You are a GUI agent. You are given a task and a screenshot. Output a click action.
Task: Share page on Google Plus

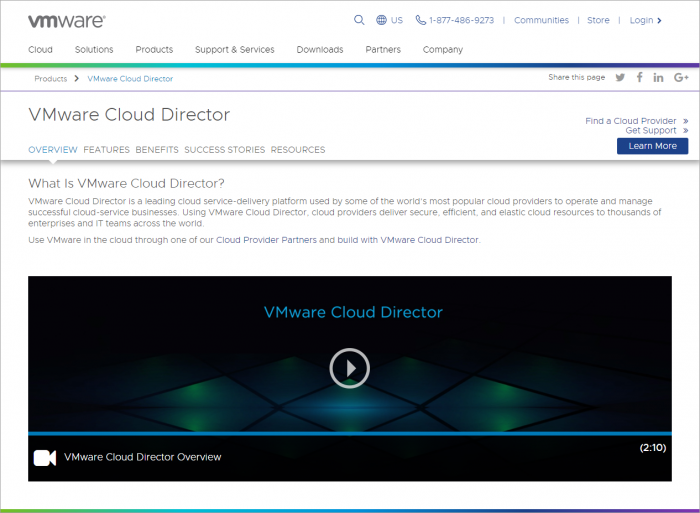[x=681, y=78]
